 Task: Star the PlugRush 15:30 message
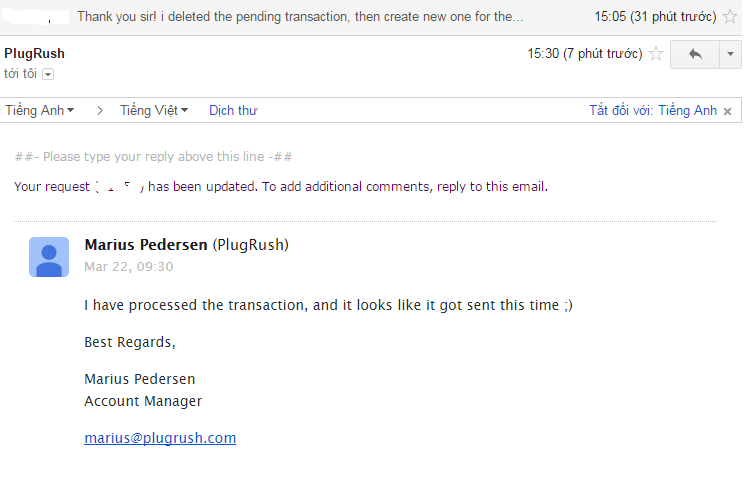point(656,54)
